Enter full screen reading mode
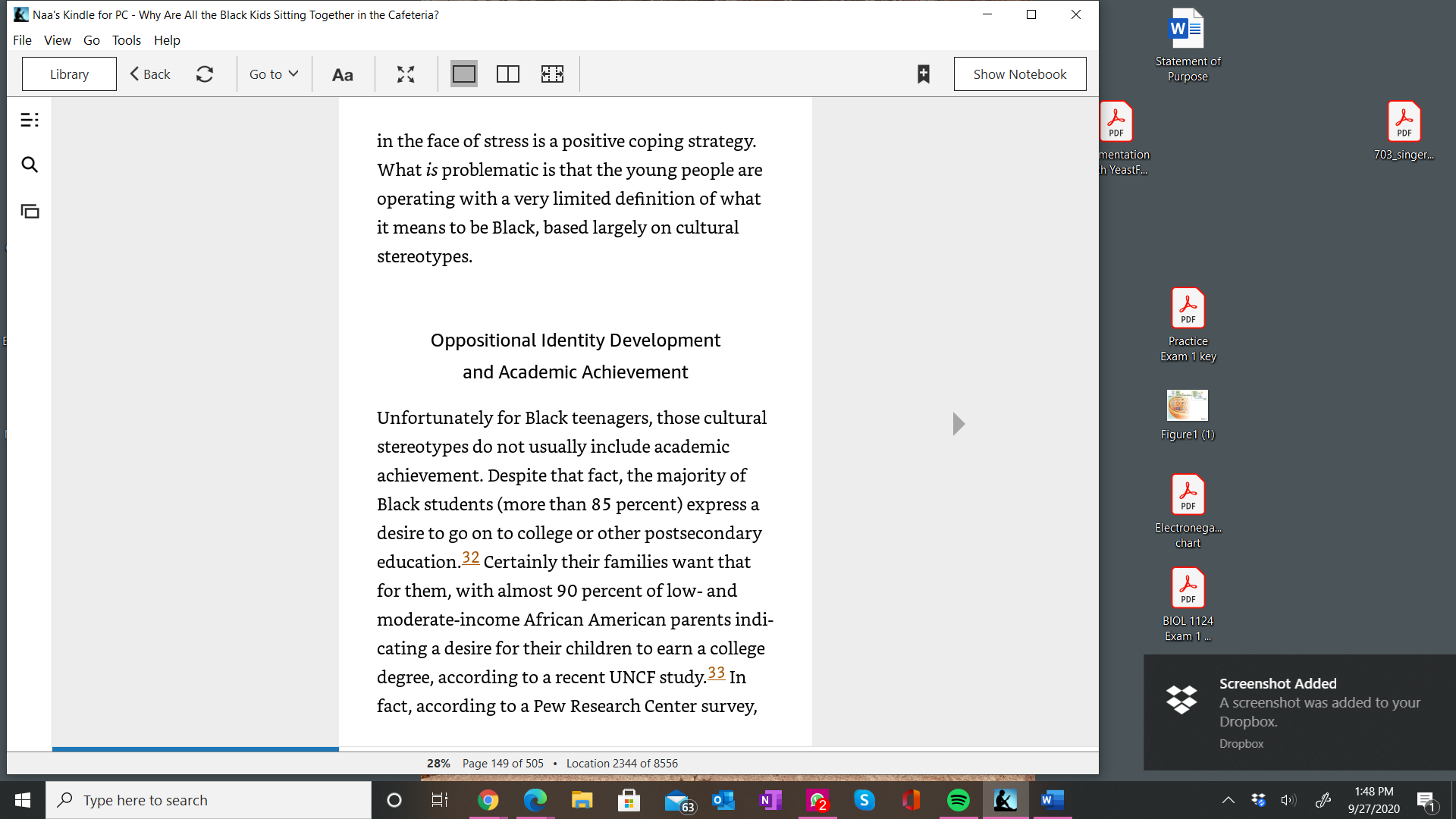The height and width of the screenshot is (819, 1456). [x=406, y=74]
